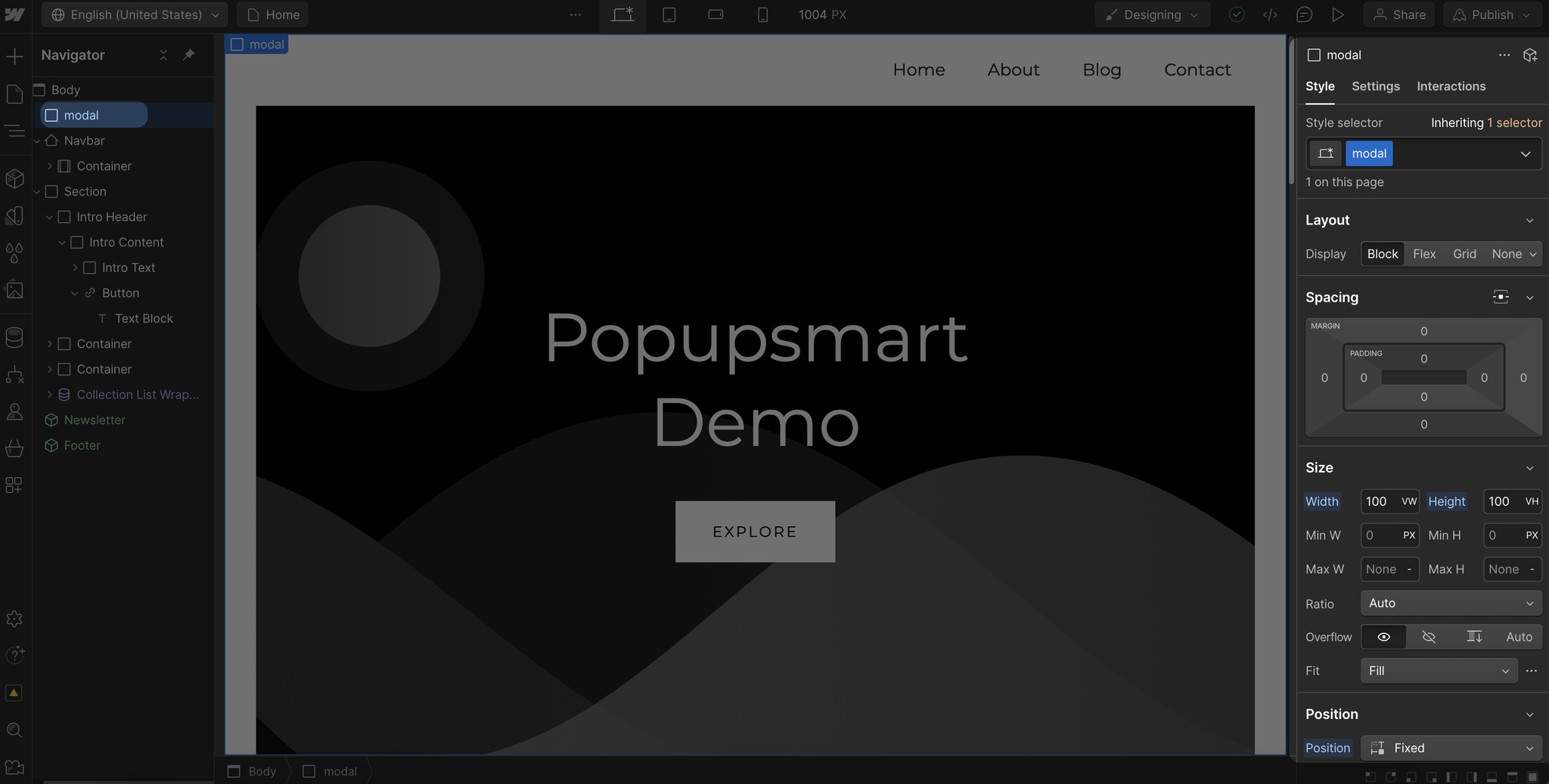Collapse the Intro Header tree node
1549x784 pixels.
tap(50, 217)
